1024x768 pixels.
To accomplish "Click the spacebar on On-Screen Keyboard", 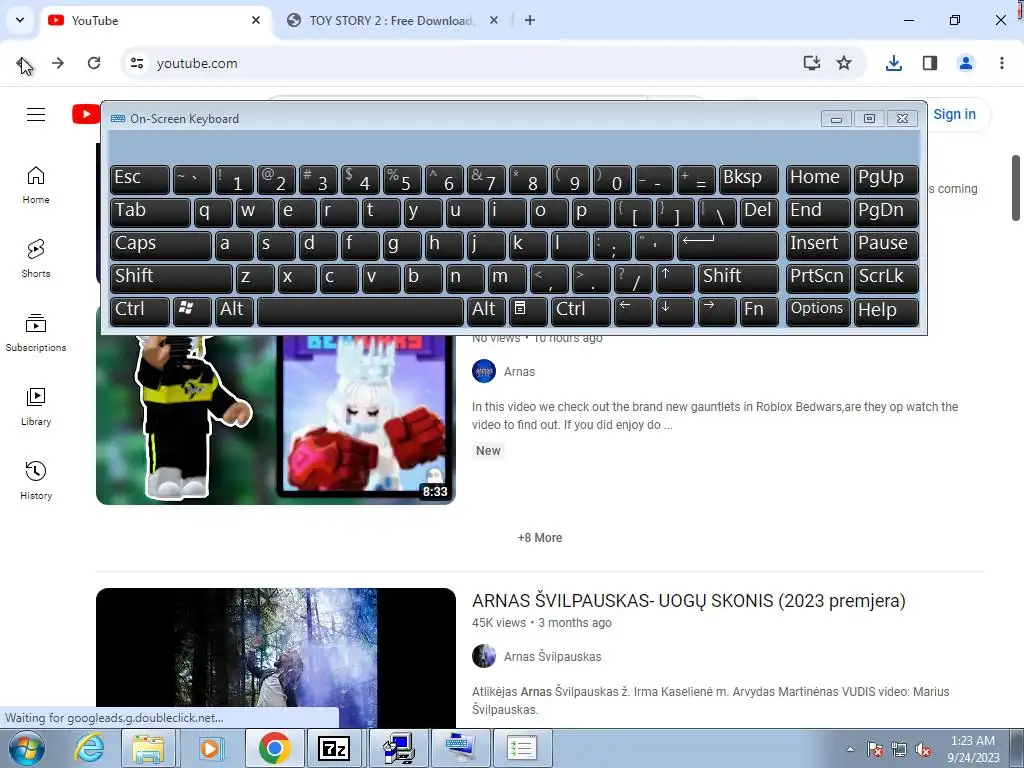I will 360,310.
